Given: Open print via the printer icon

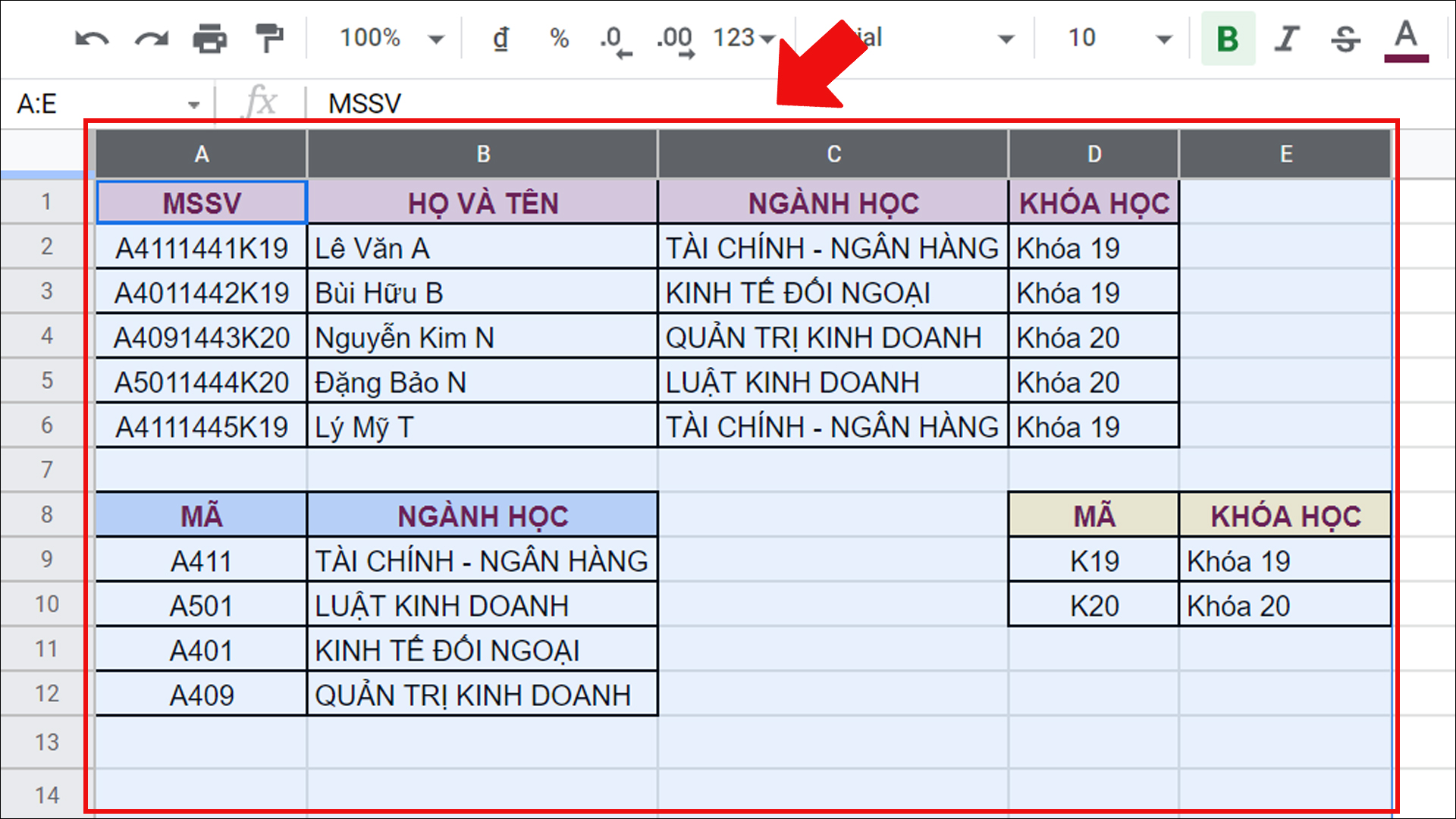Looking at the screenshot, I should pyautogui.click(x=212, y=38).
